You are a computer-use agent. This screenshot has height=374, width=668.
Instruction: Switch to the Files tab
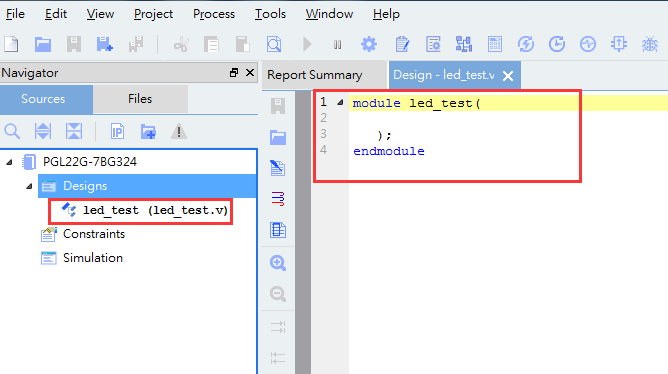[140, 99]
